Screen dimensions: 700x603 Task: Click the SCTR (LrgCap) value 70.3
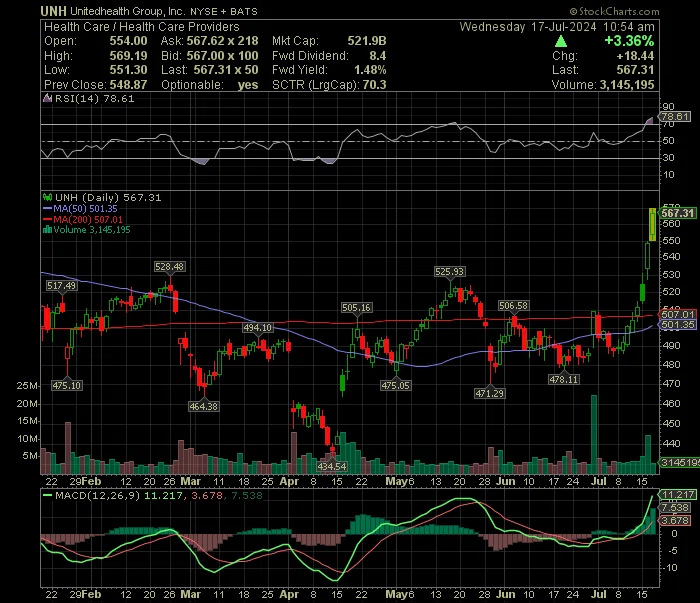tap(374, 85)
